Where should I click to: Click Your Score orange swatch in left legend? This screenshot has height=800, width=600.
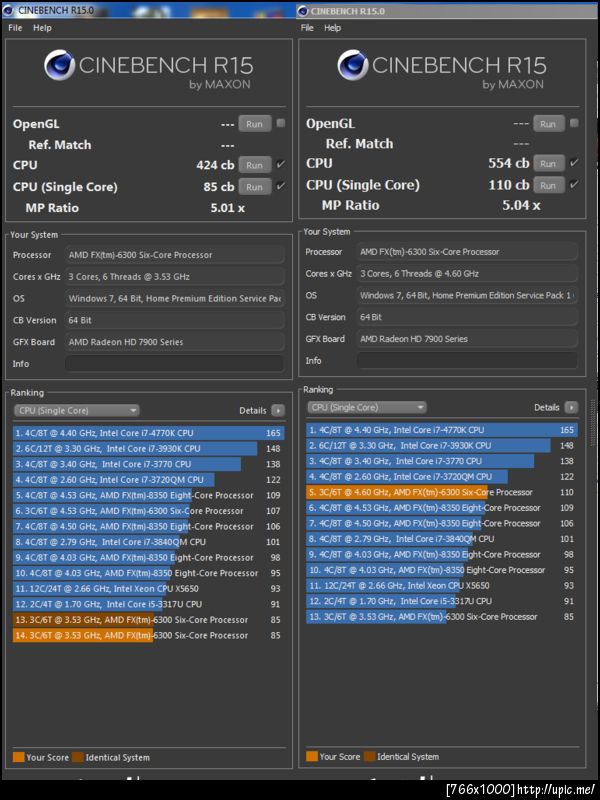(x=18, y=757)
